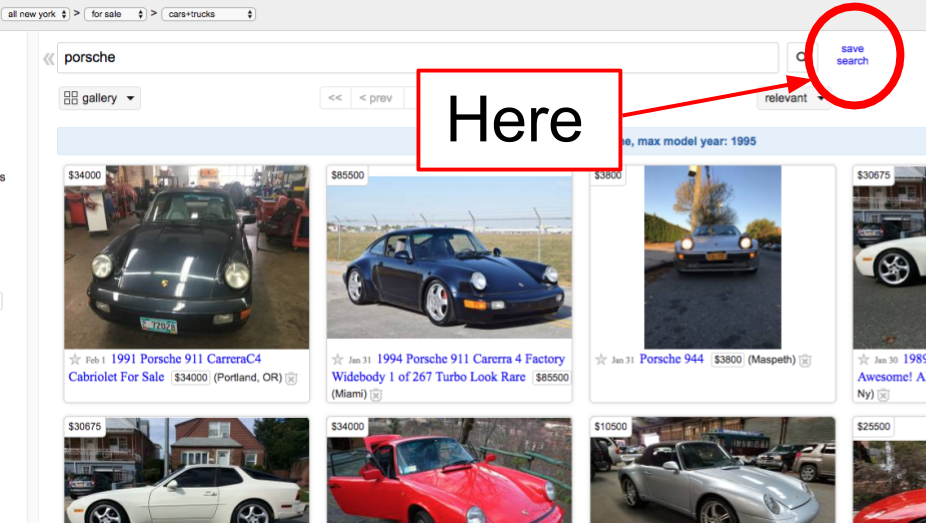The height and width of the screenshot is (523, 926).
Task: Click the 'Jan 31' date on Porsche 944 listing
Action: click(x=622, y=359)
